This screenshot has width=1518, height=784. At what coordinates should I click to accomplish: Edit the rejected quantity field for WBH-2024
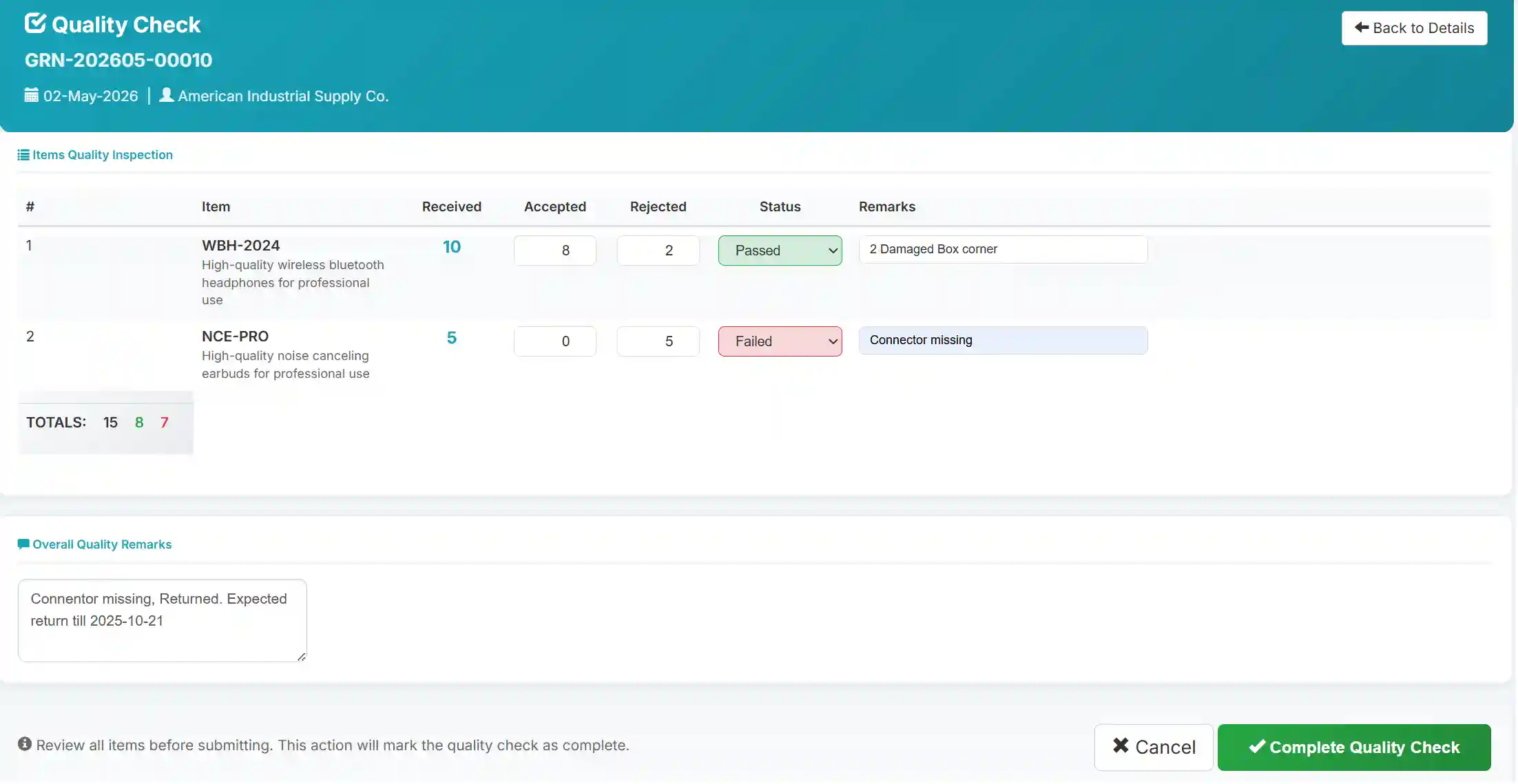[658, 251]
